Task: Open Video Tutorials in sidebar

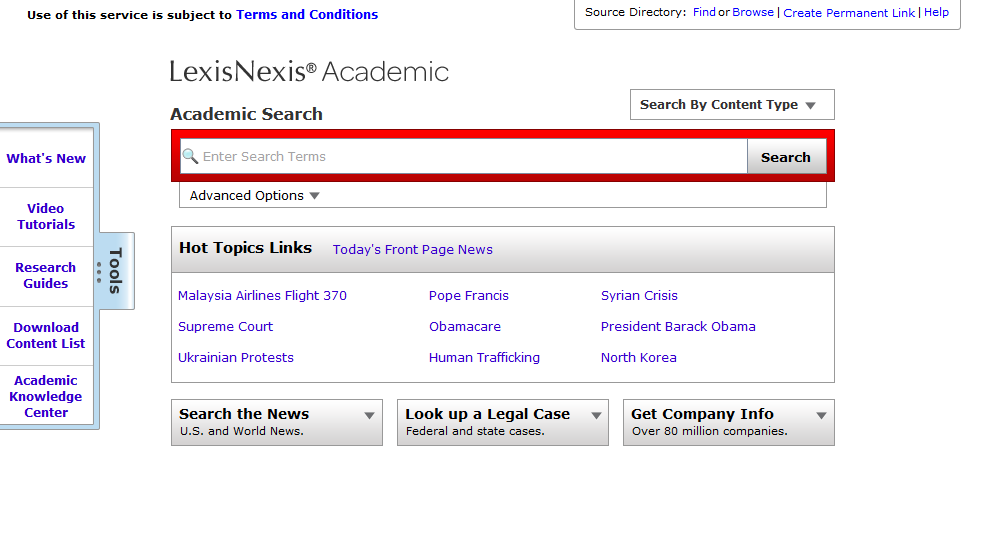Action: (x=46, y=217)
